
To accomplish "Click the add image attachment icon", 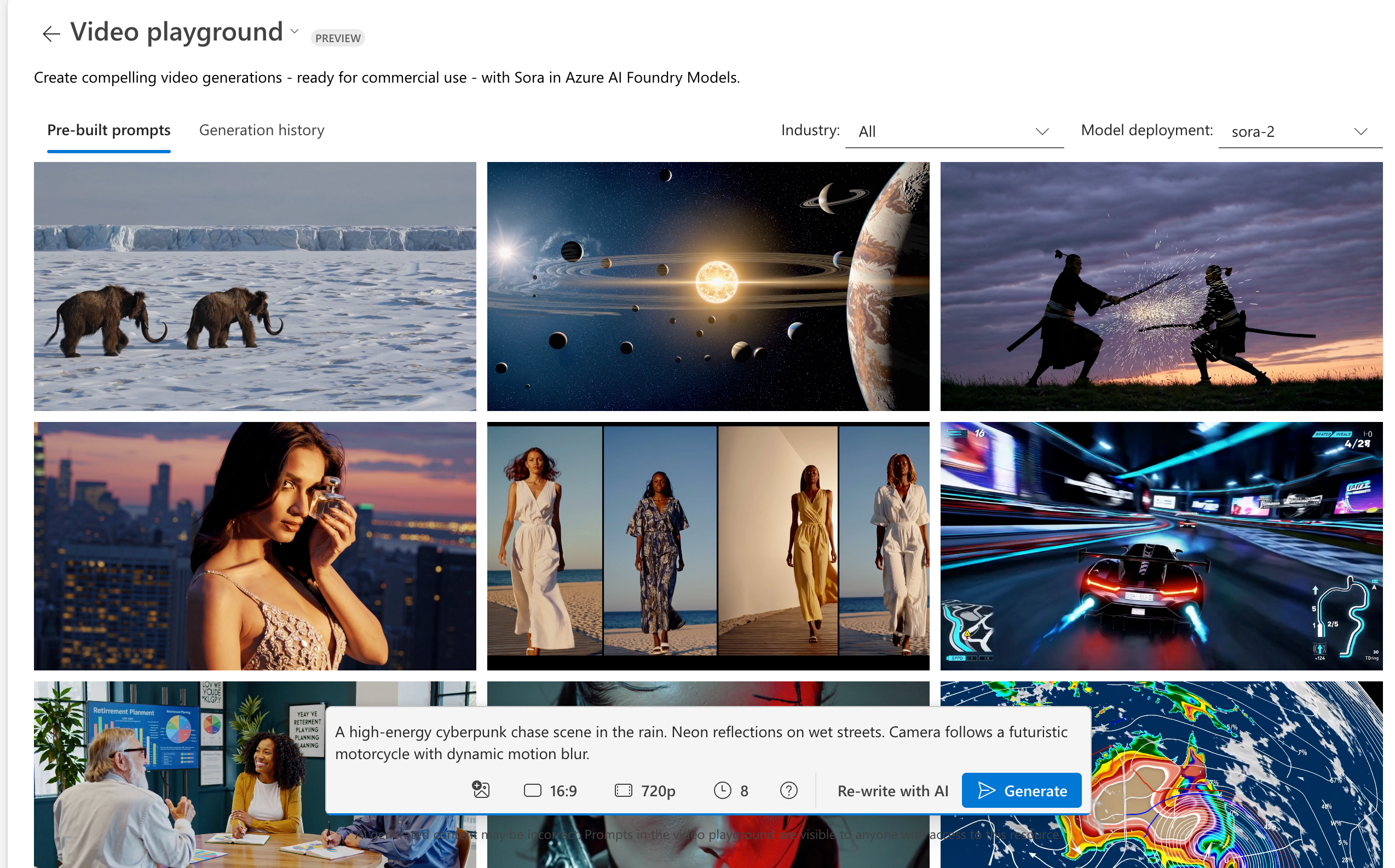I will click(x=481, y=790).
